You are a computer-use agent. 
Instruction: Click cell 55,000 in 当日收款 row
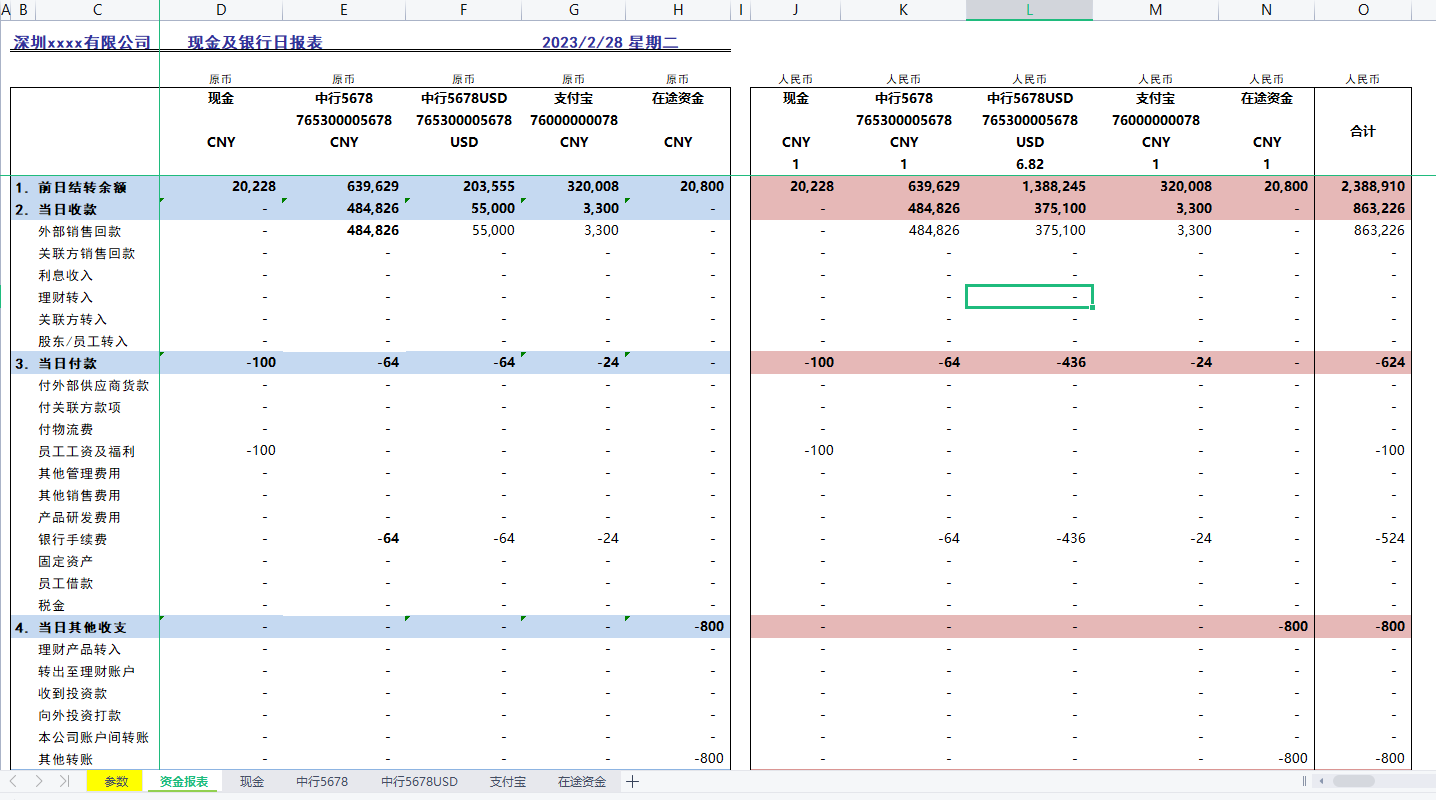pyautogui.click(x=464, y=209)
